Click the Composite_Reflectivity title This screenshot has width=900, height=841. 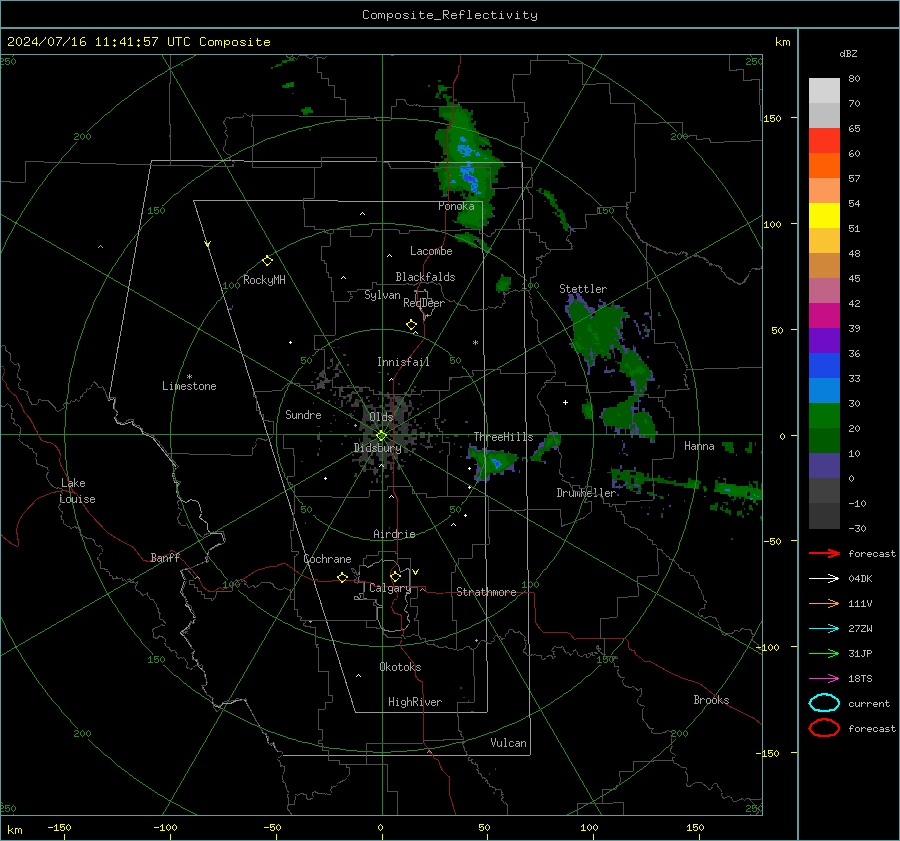pos(449,15)
